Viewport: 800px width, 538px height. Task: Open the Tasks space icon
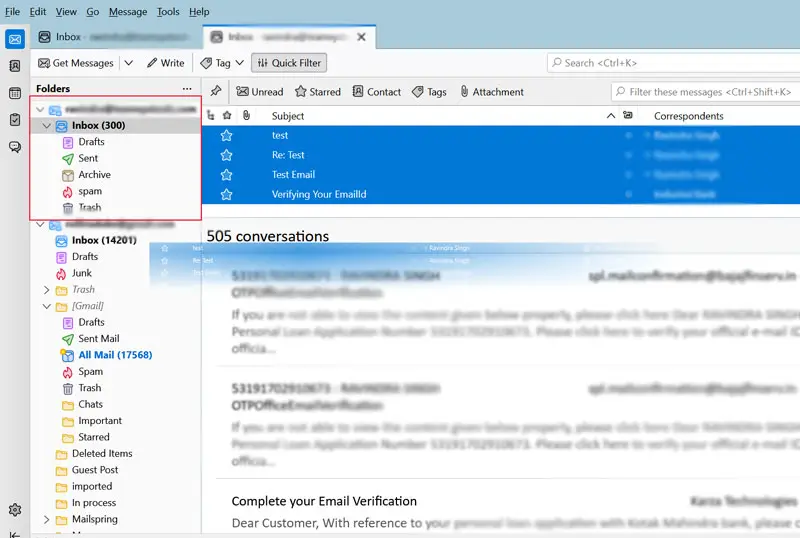15,119
